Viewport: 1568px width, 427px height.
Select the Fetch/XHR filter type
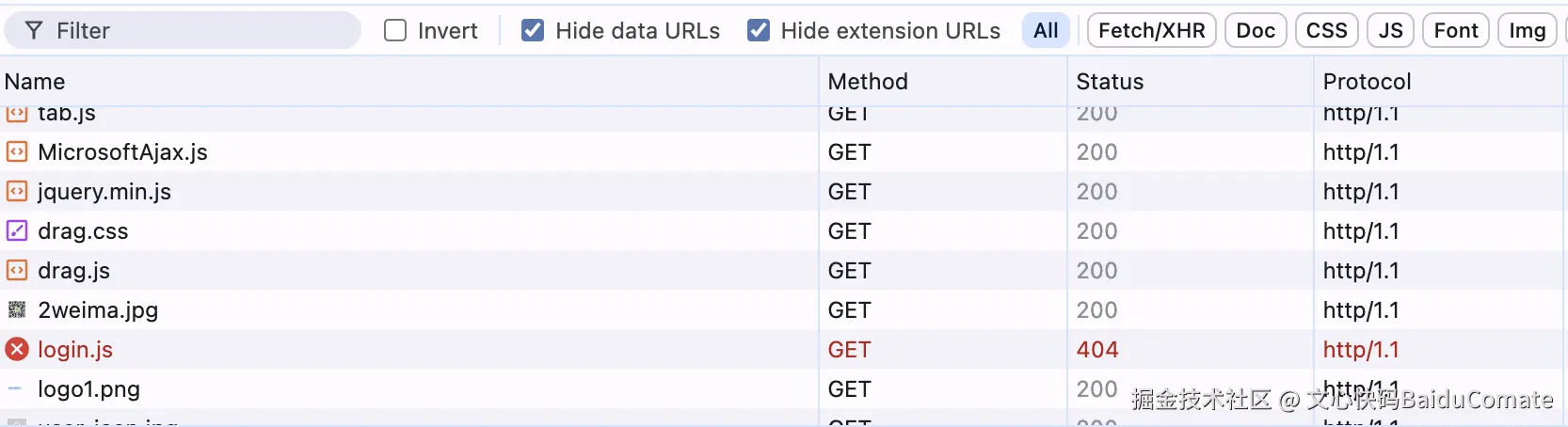1151,31
